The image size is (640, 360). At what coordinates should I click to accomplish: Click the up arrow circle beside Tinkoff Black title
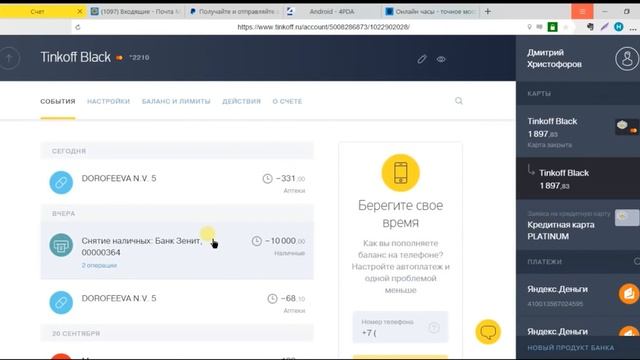(9, 58)
